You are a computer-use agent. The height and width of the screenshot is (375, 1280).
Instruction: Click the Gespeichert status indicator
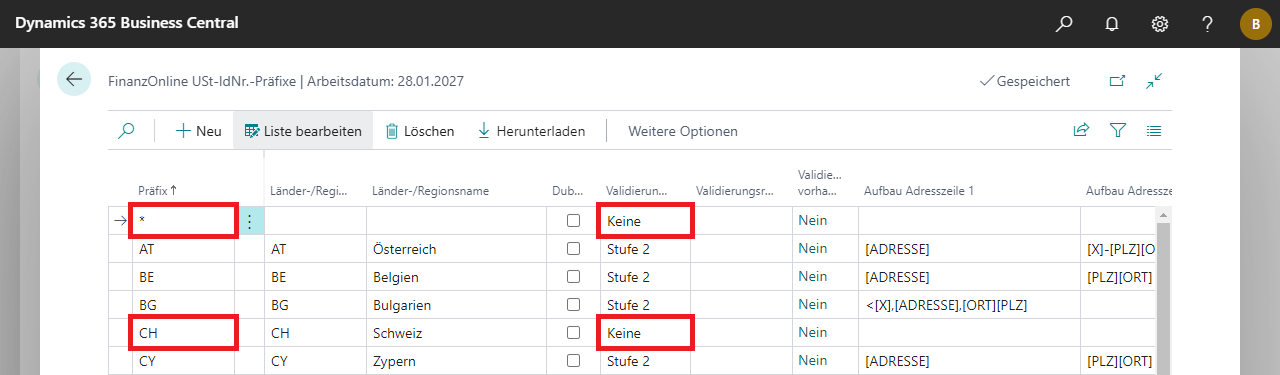point(1025,81)
